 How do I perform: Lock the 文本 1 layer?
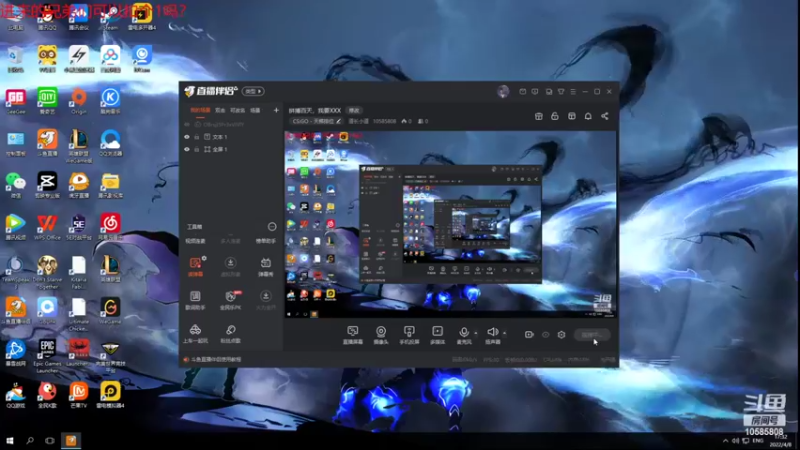(x=196, y=137)
